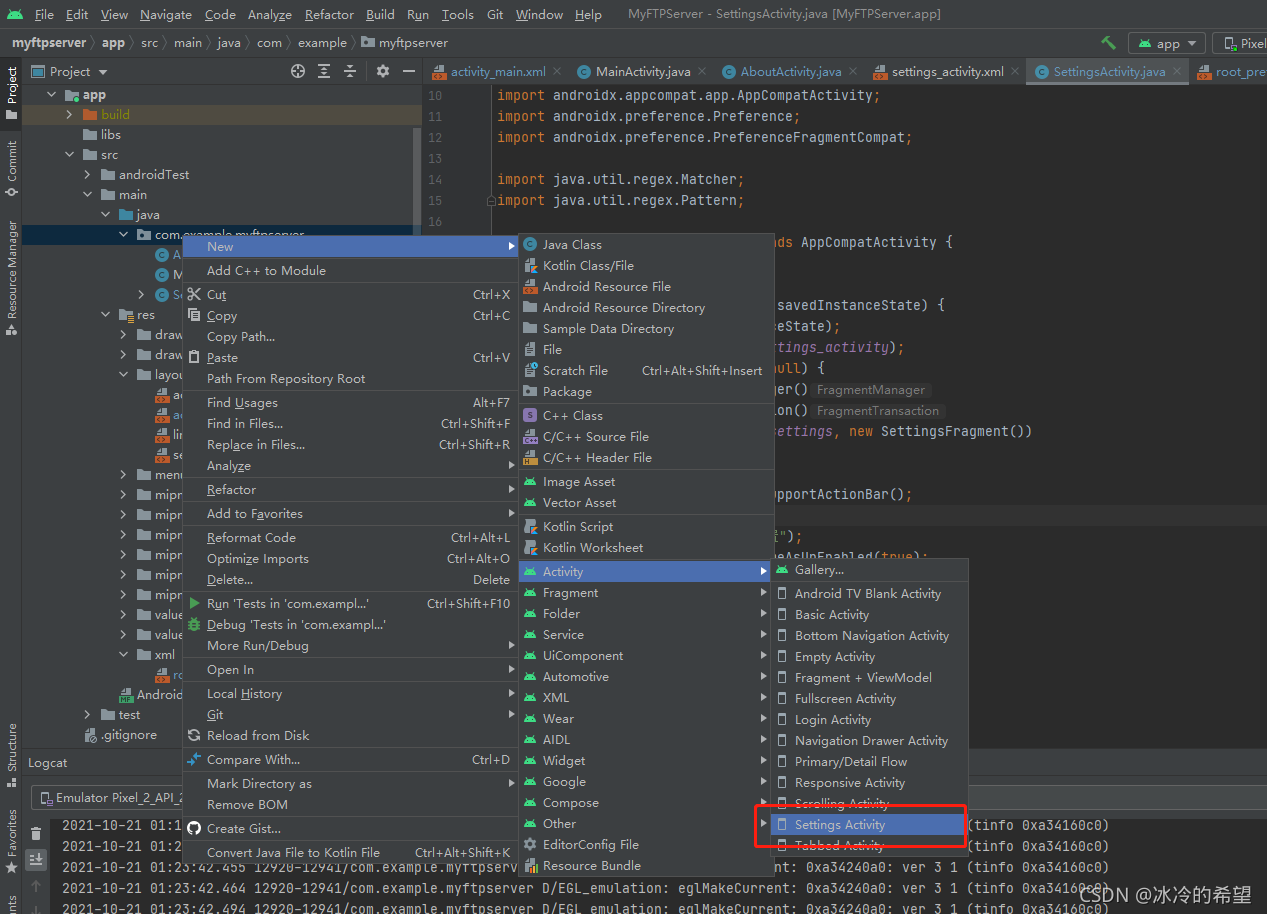Click the Collapse All icon in Project panel
The width and height of the screenshot is (1267, 914).
[x=350, y=71]
